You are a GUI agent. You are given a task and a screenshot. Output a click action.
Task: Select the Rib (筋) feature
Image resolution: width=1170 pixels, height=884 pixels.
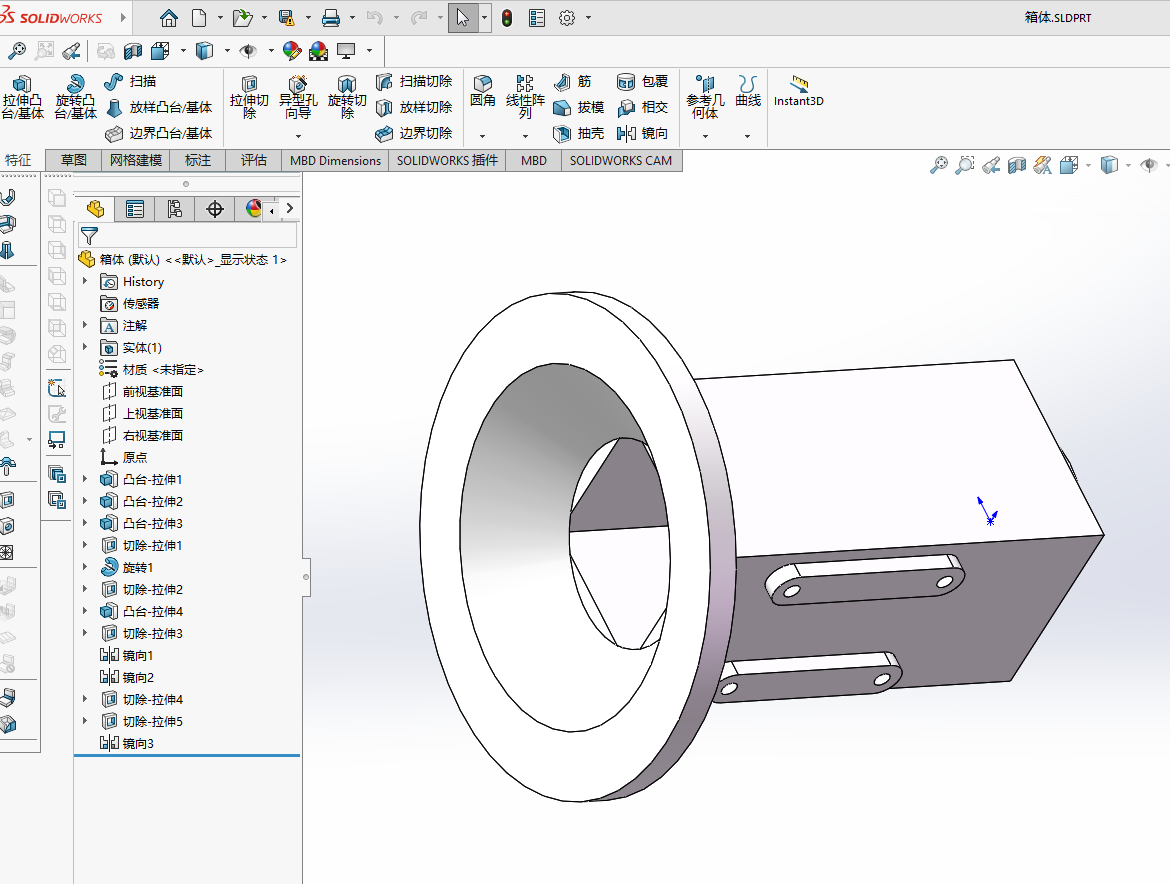[x=573, y=81]
